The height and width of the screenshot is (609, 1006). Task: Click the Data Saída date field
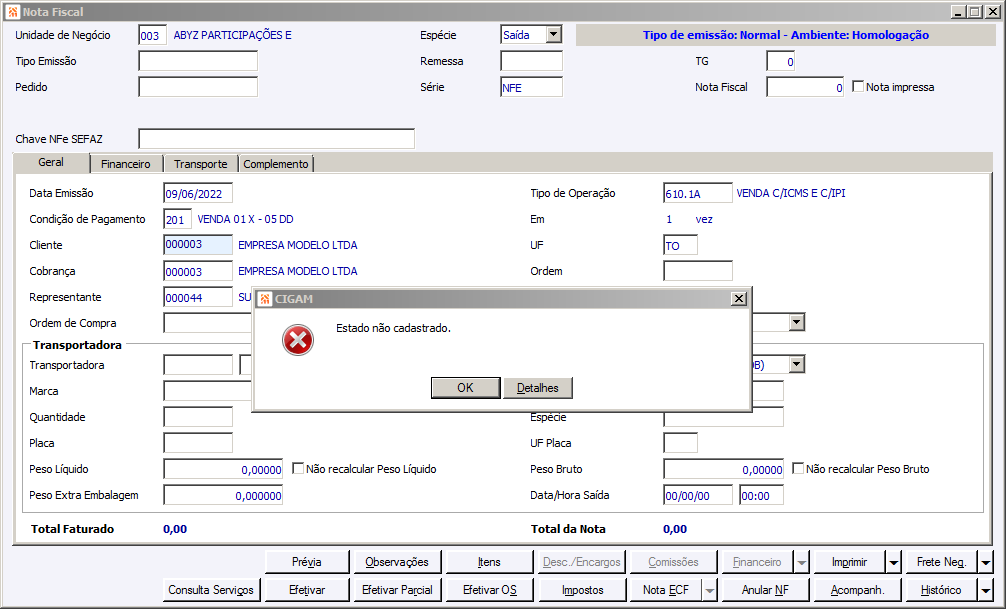tap(698, 495)
